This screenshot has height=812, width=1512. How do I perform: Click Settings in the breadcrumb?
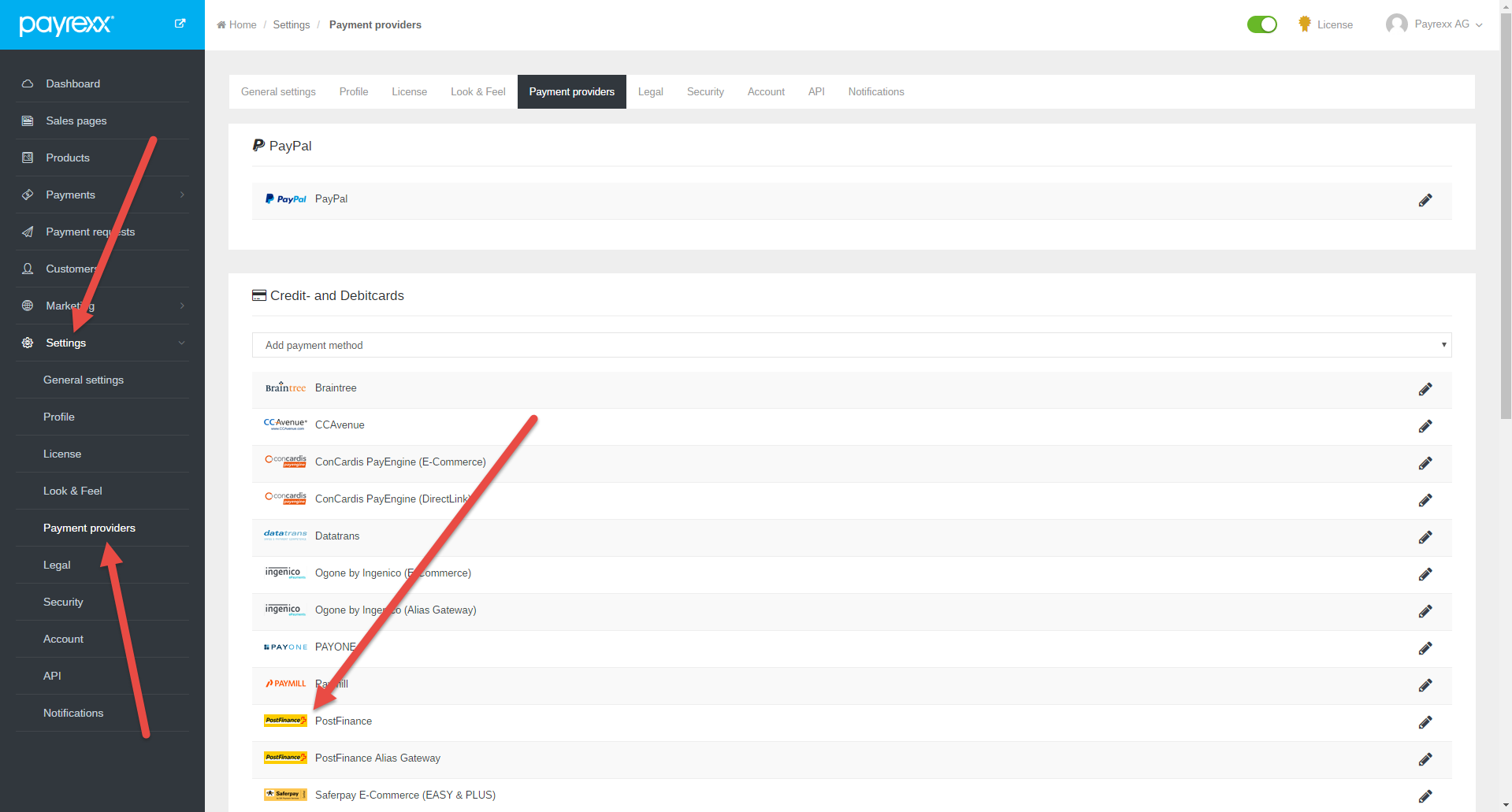292,24
